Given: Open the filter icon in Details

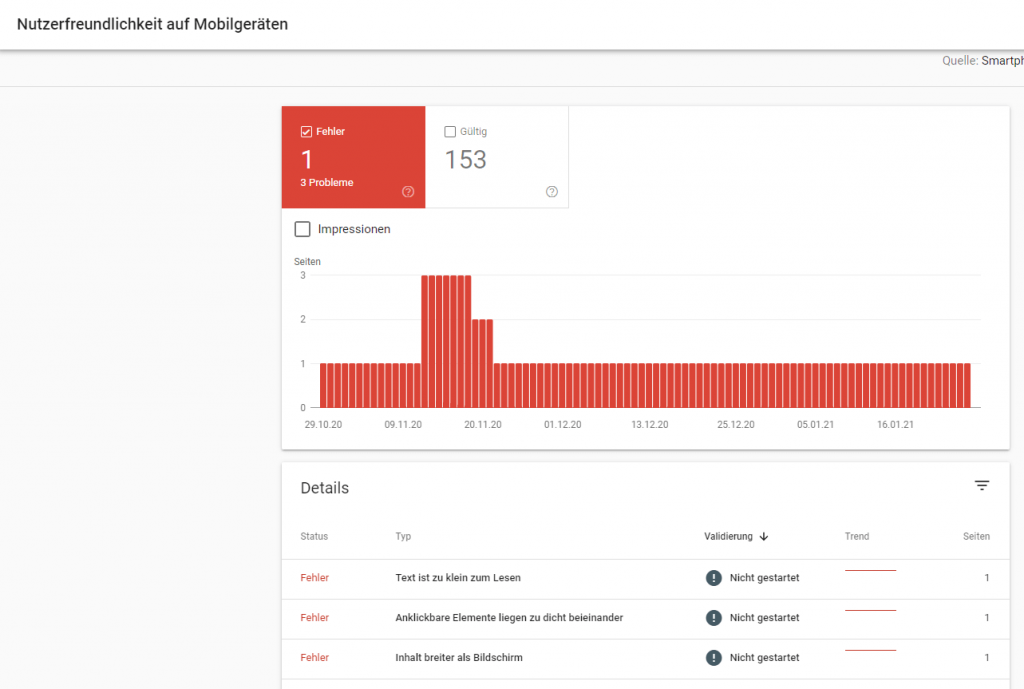Looking at the screenshot, I should [982, 485].
